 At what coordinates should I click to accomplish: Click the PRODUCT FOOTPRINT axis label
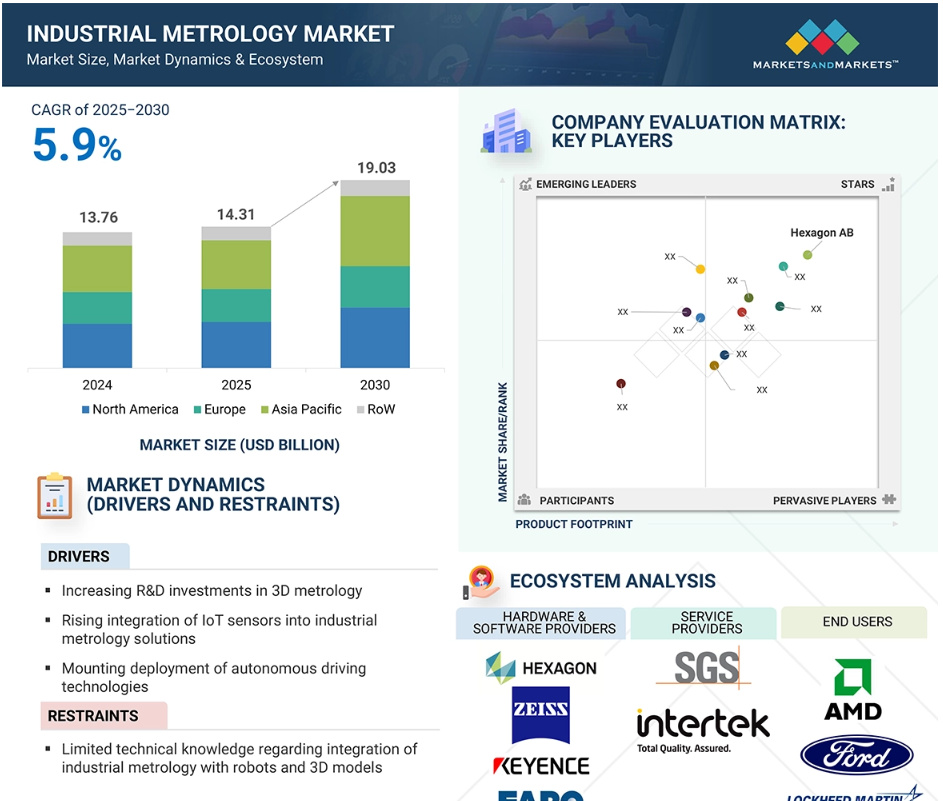click(x=574, y=524)
